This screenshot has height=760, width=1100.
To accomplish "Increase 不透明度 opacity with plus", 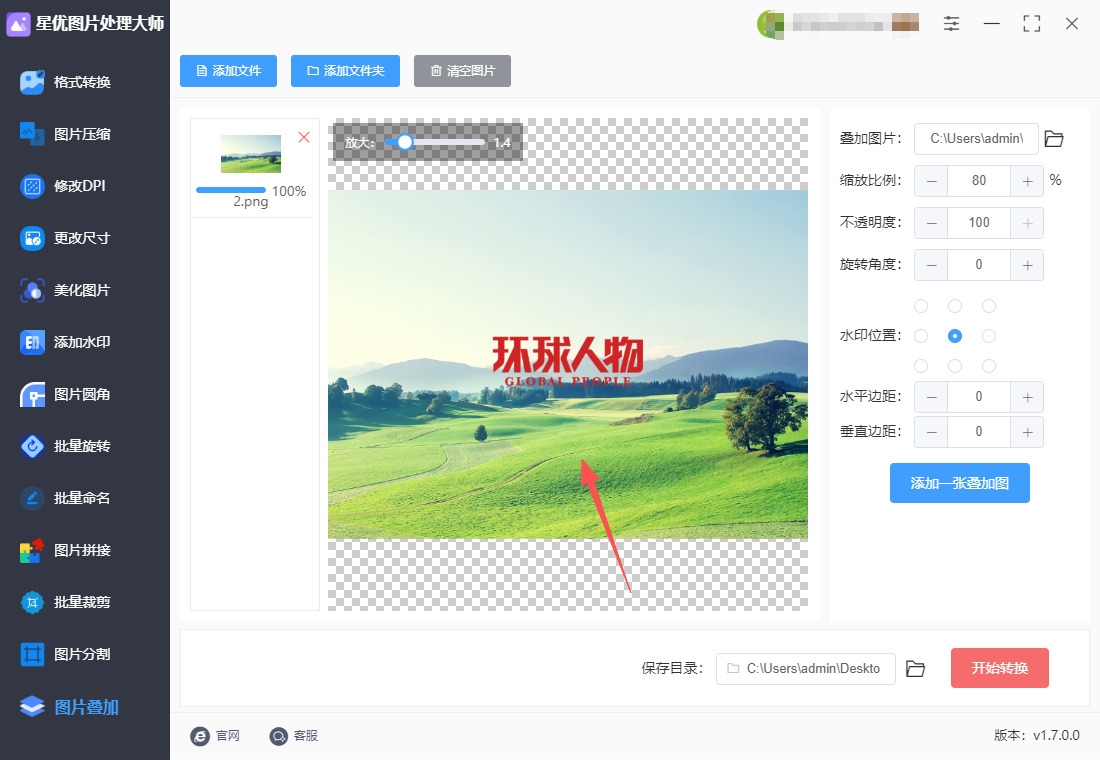I will pyautogui.click(x=1027, y=223).
